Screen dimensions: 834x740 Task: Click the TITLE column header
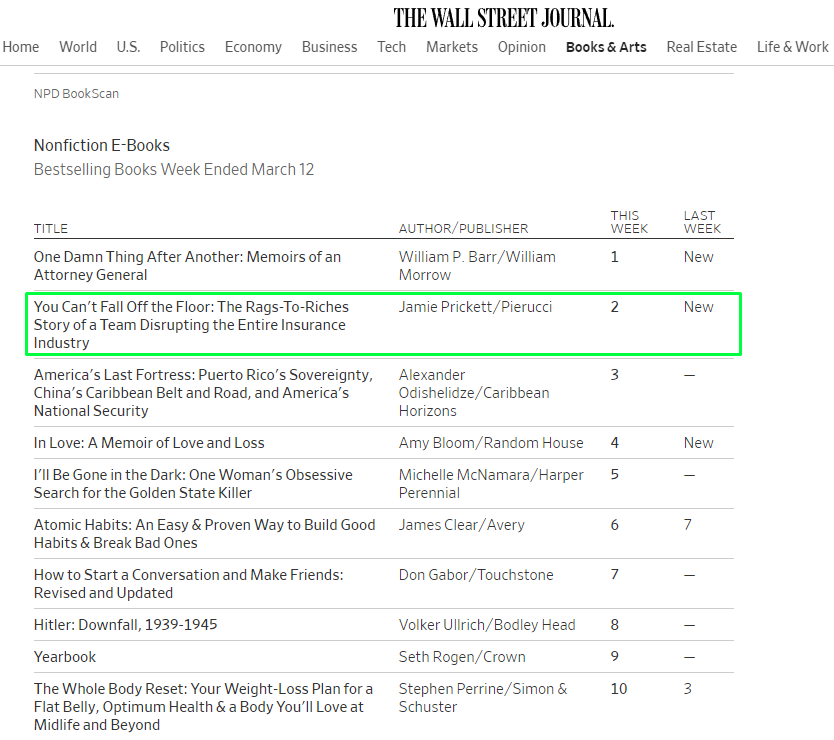[x=51, y=228]
